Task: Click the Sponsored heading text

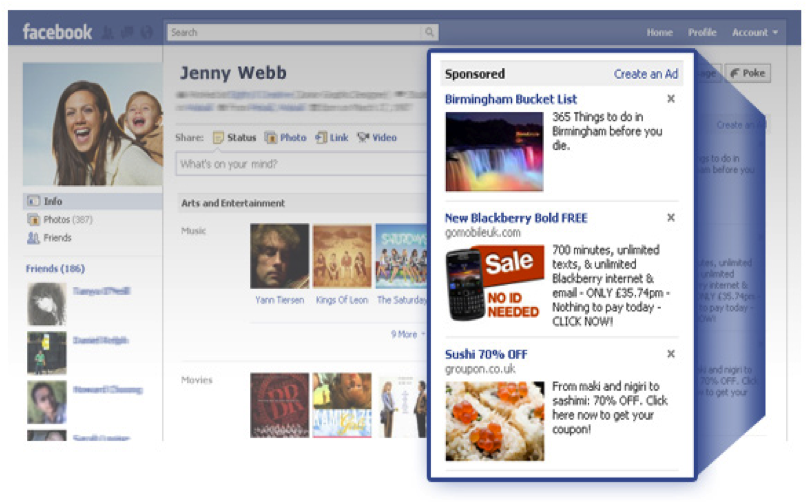Action: (x=475, y=74)
